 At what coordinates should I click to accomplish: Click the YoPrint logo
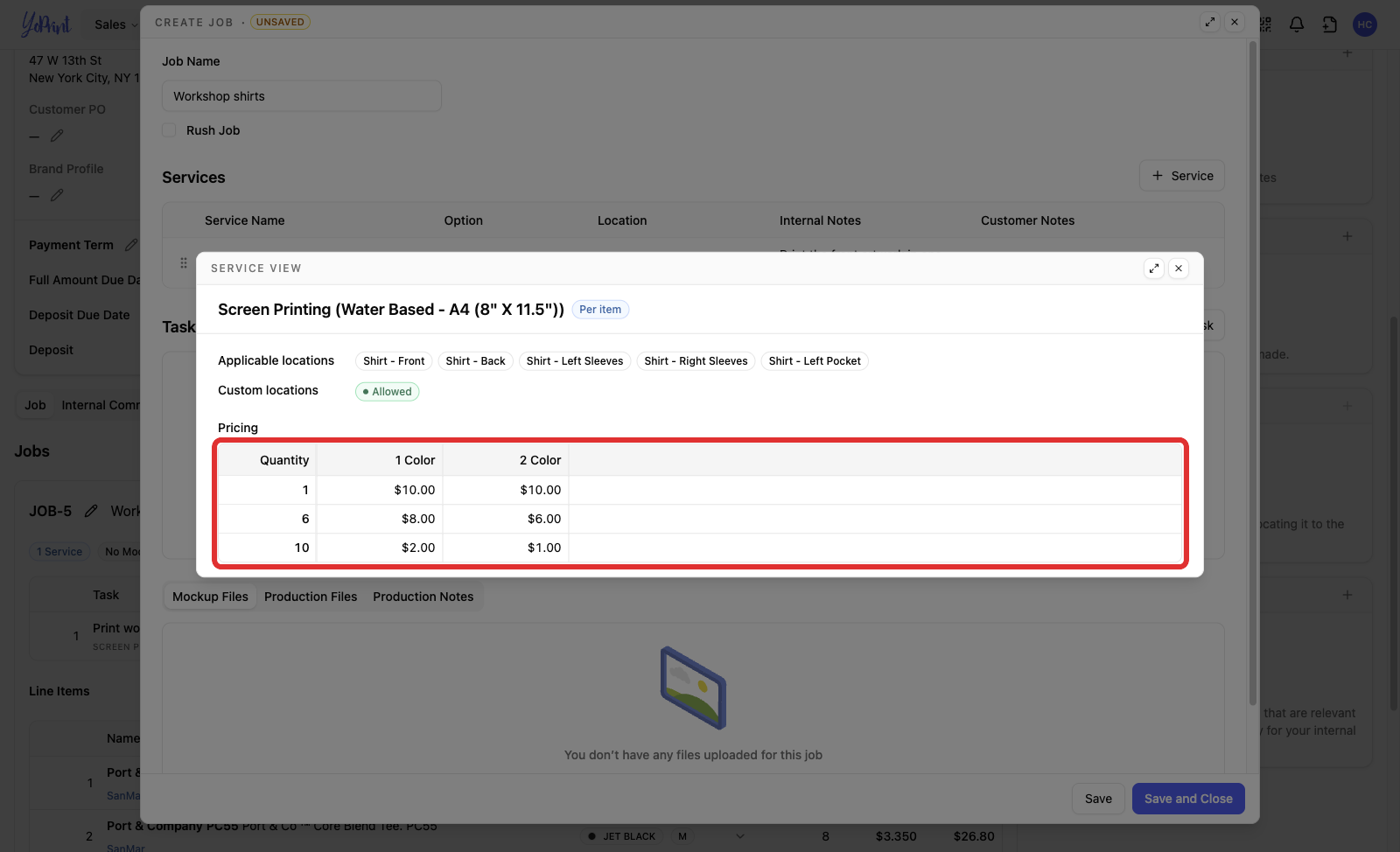coord(45,24)
